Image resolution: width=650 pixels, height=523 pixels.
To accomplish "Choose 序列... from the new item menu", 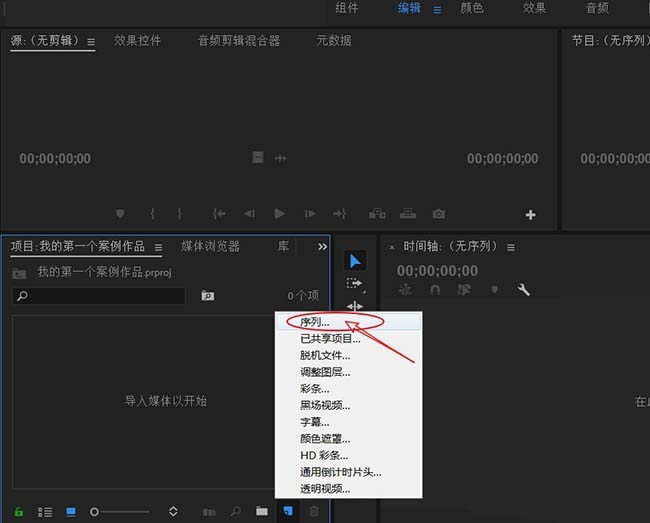I will tap(349, 322).
